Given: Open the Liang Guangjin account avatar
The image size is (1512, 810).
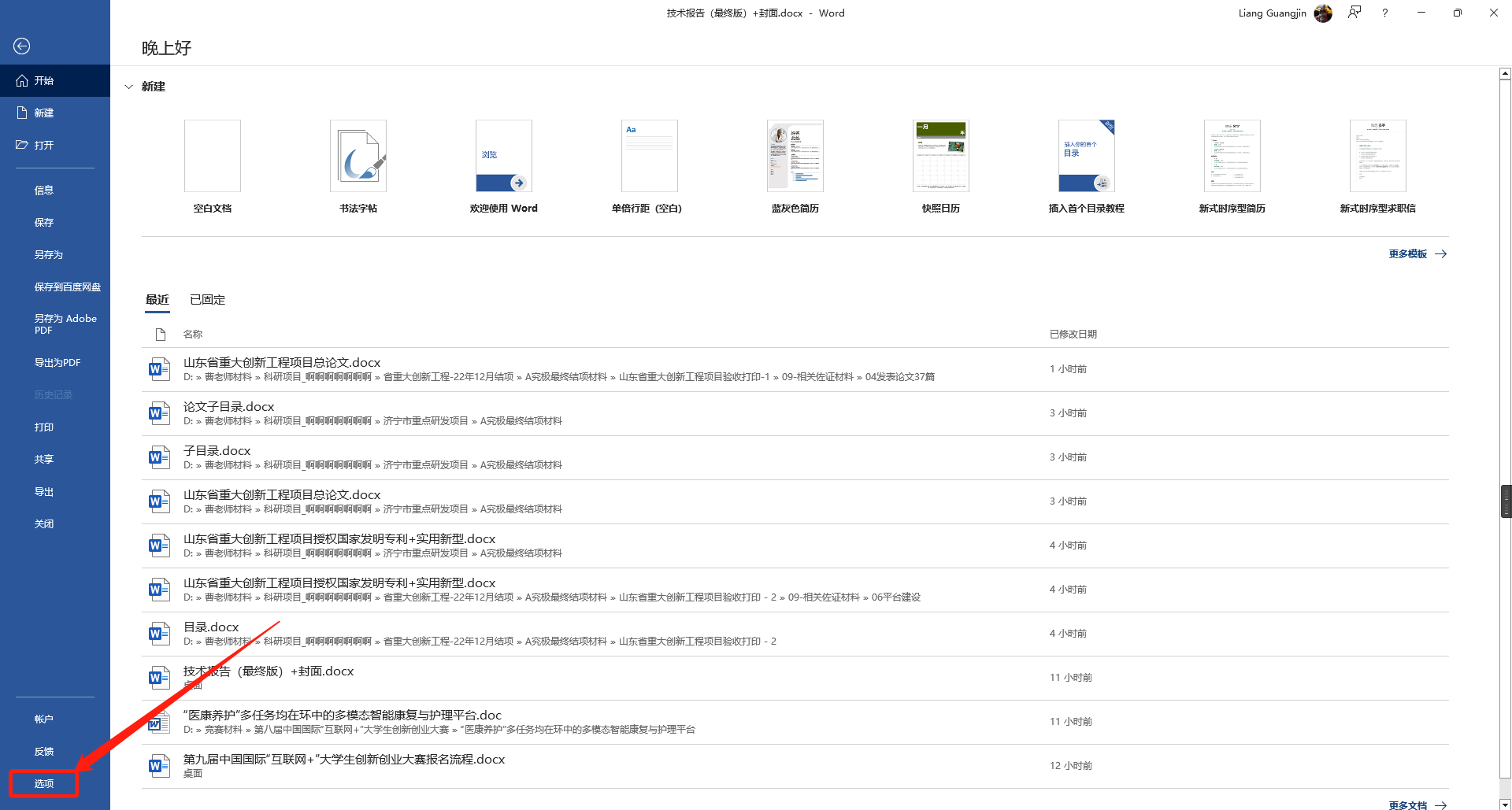Looking at the screenshot, I should (1323, 13).
